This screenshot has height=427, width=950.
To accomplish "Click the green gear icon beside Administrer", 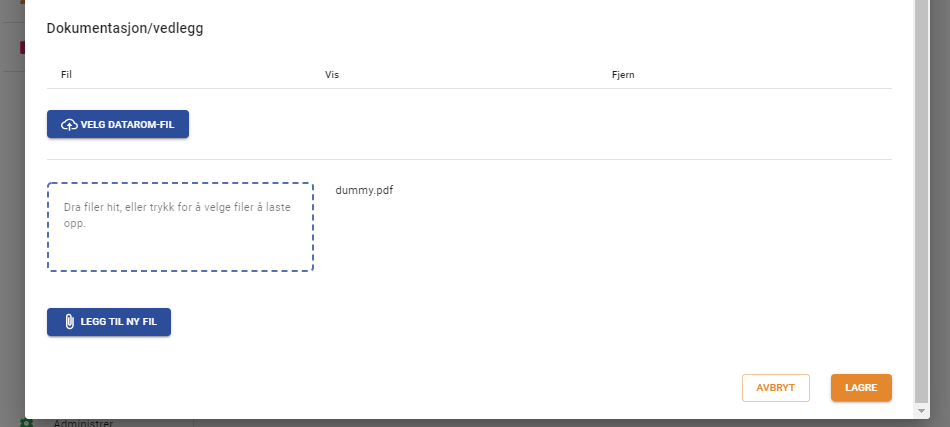I will 27,423.
